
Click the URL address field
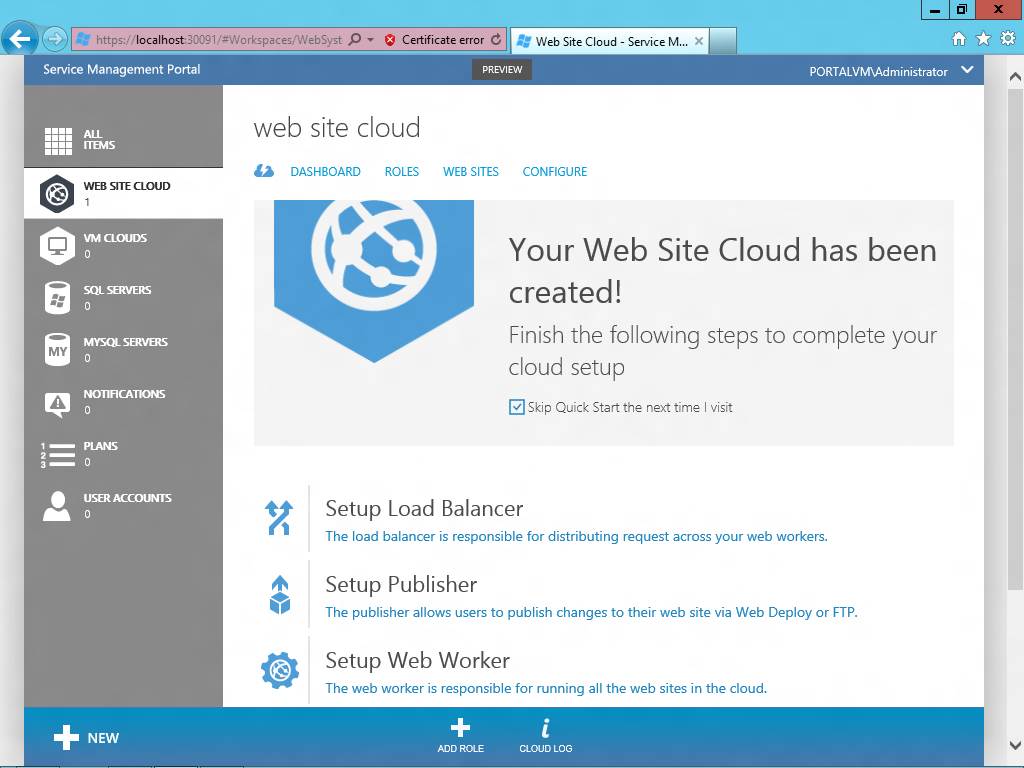pyautogui.click(x=218, y=40)
